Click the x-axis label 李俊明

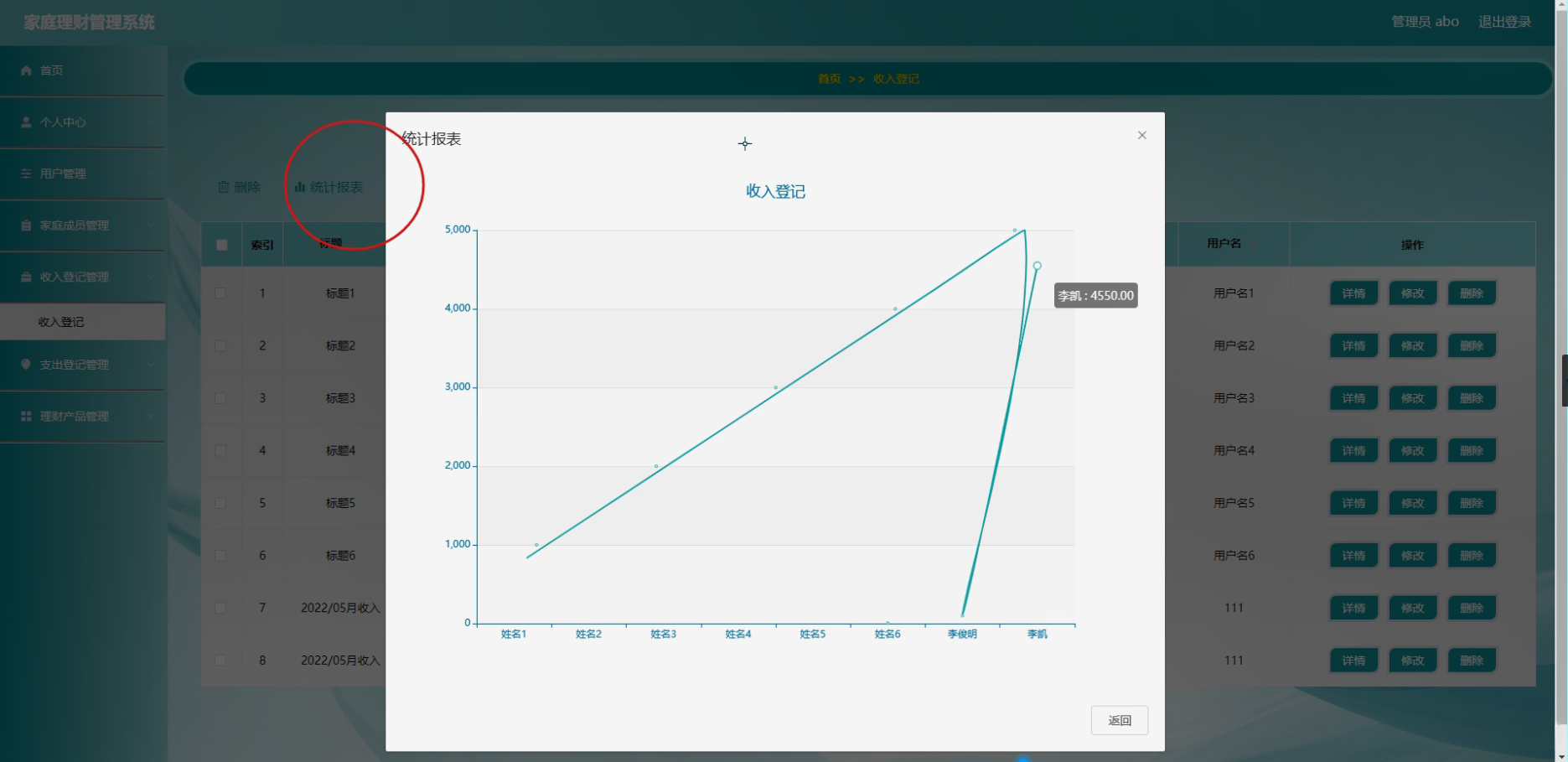point(962,635)
